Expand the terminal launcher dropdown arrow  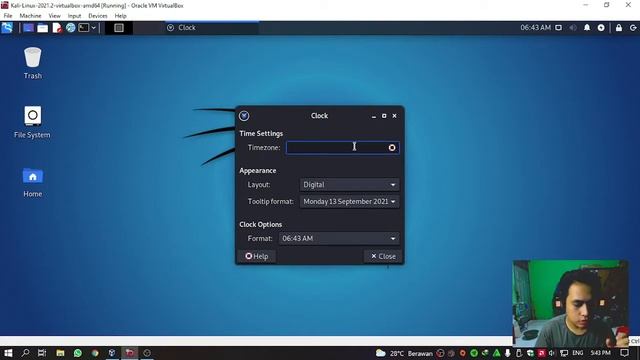tap(93, 28)
